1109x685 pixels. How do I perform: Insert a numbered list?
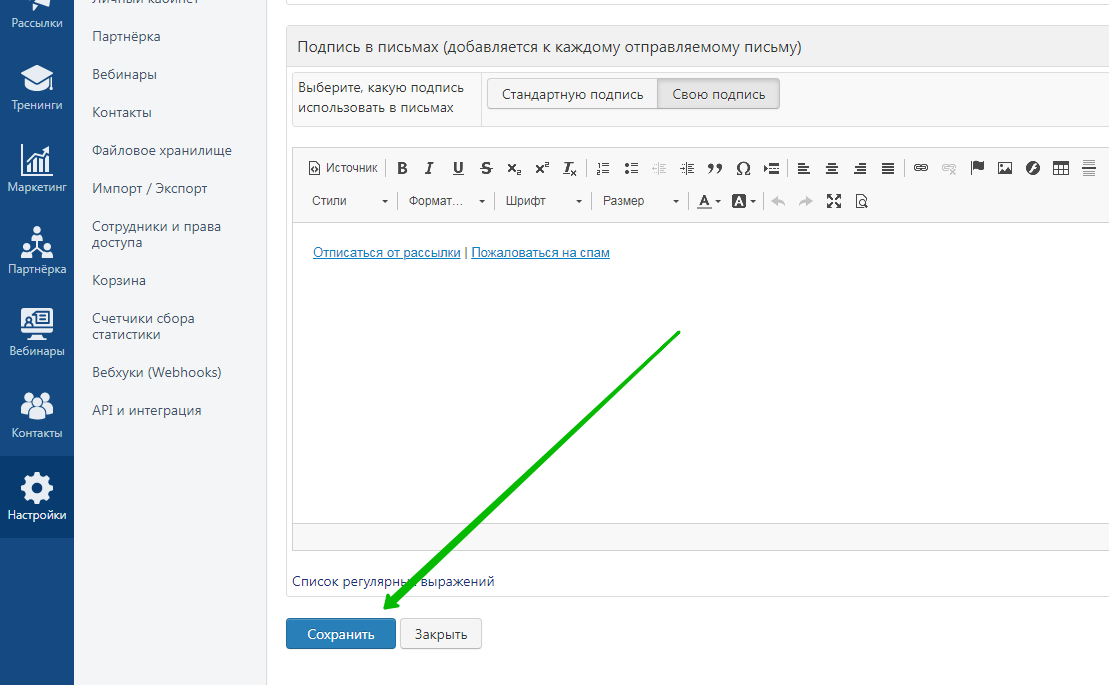tap(603, 168)
